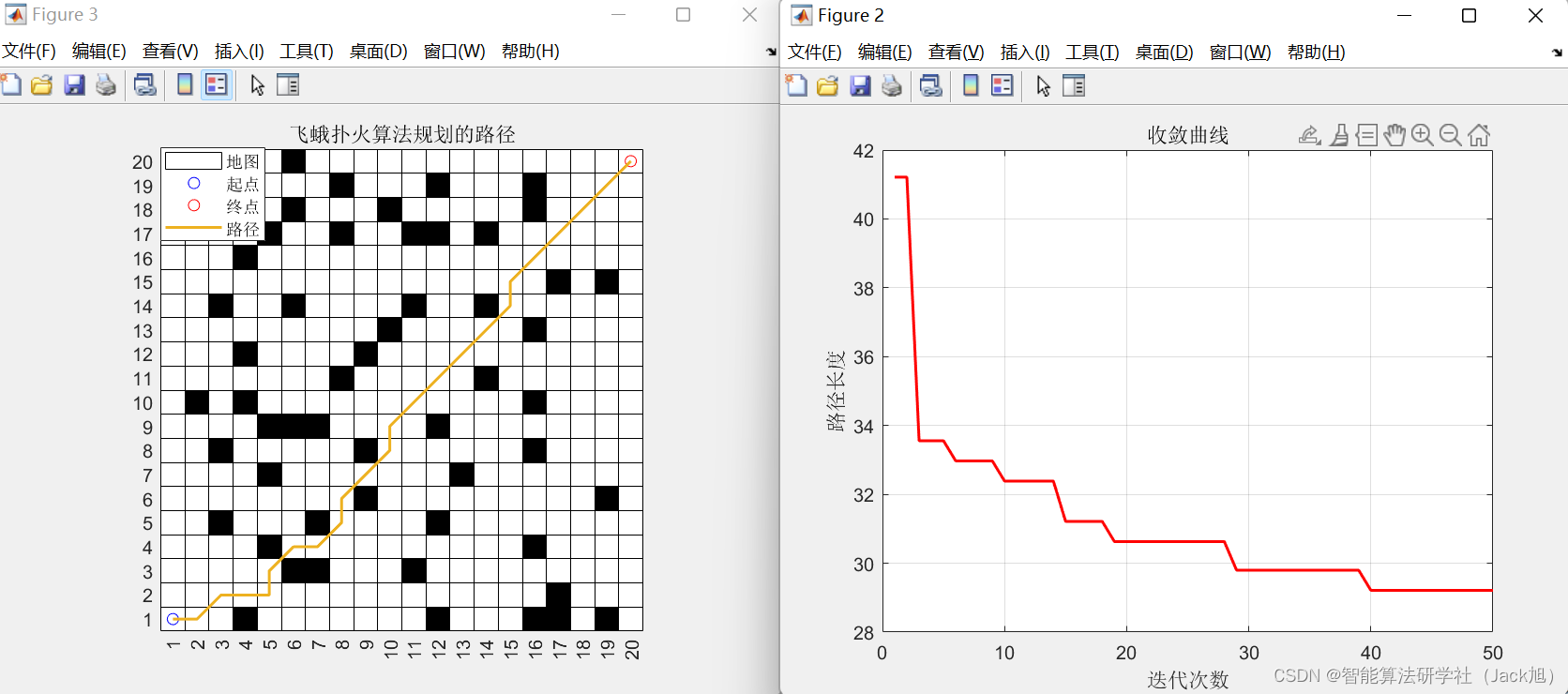Click New Figure icon in Figure 3

11,85
